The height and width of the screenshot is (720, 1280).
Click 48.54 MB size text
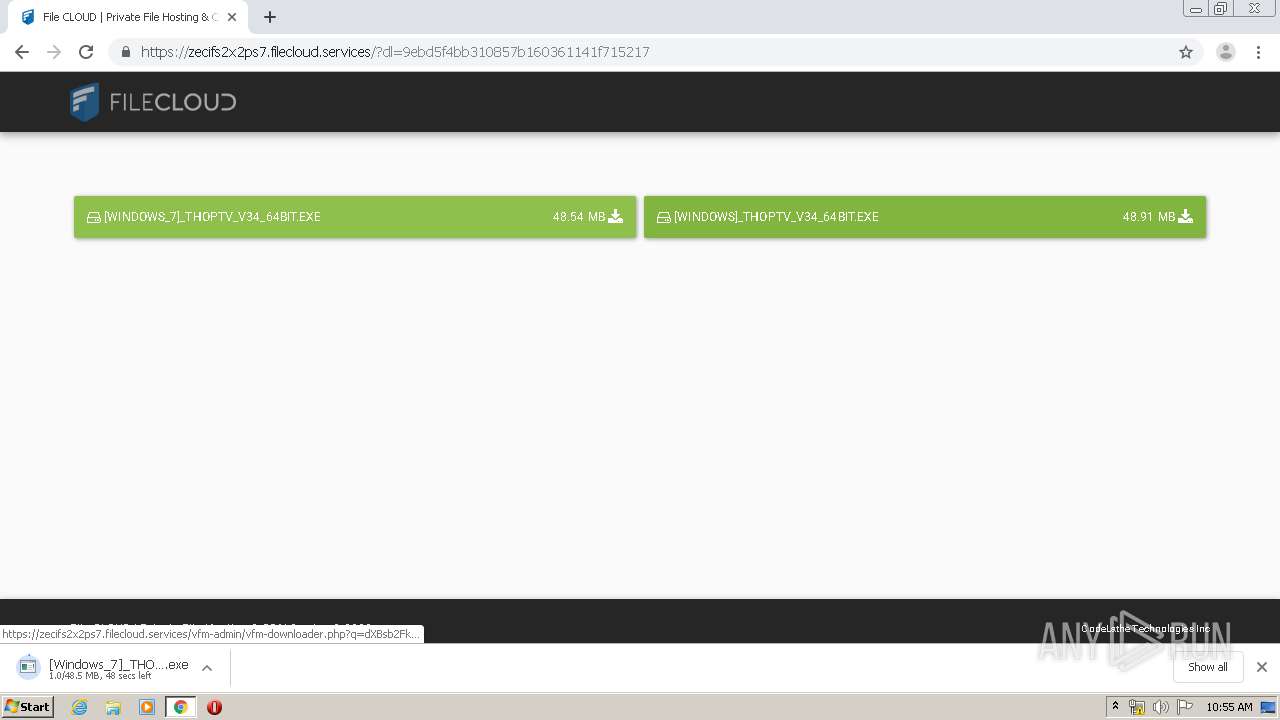(x=579, y=217)
